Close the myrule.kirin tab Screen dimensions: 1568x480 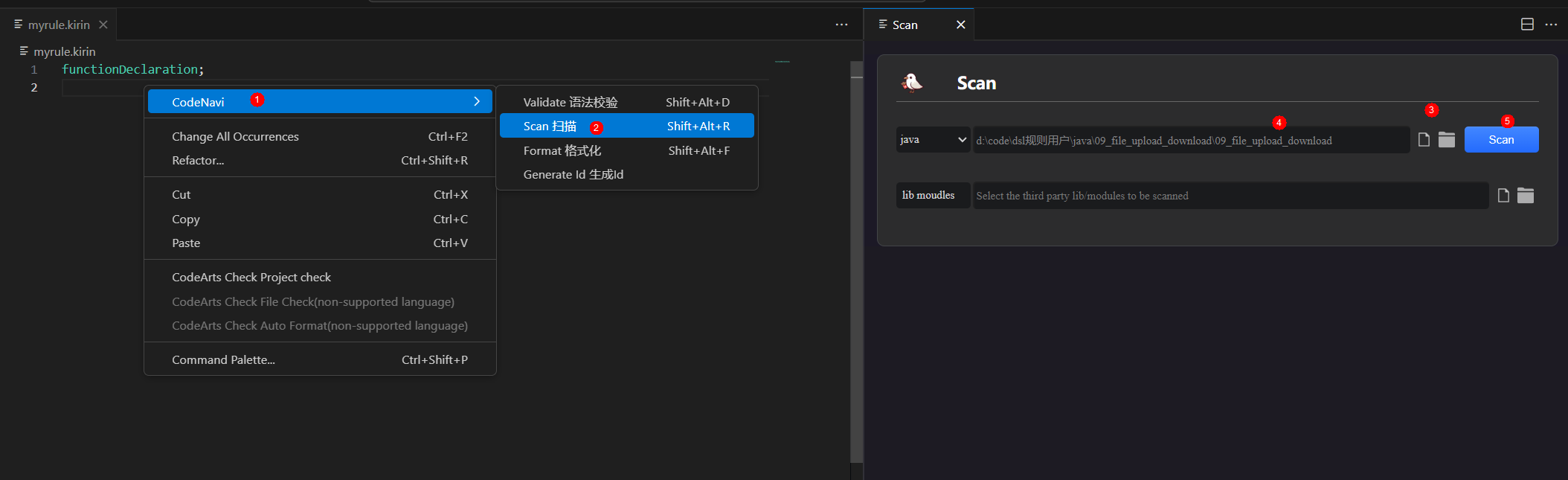[103, 25]
